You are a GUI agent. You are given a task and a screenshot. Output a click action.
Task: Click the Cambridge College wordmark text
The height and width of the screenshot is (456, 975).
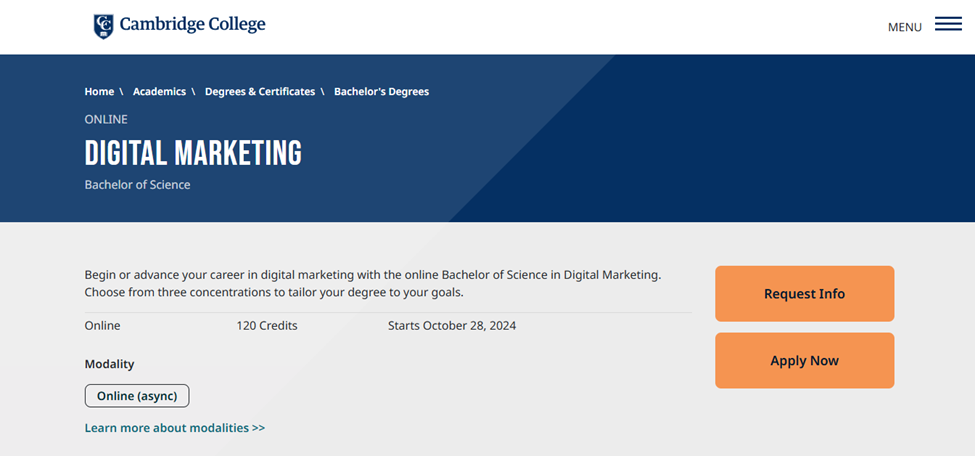[x=192, y=24]
